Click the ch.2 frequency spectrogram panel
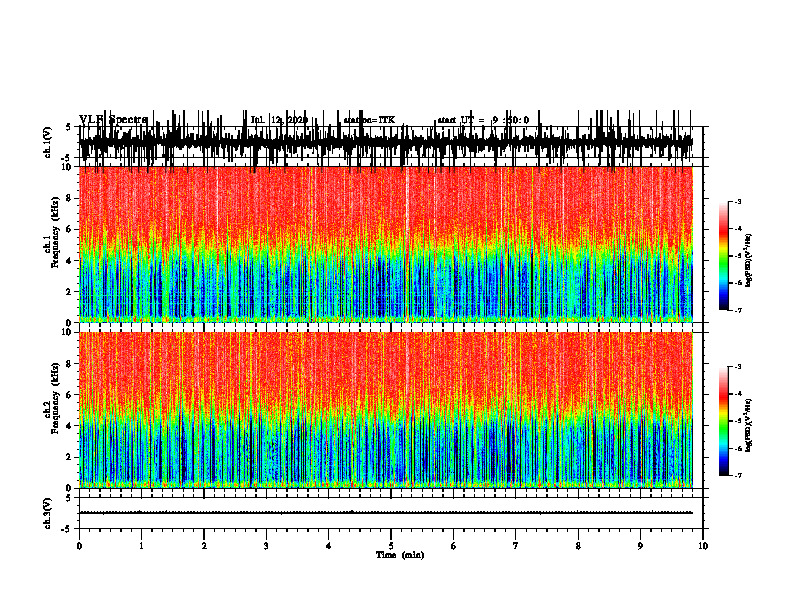The height and width of the screenshot is (612, 792). (x=391, y=410)
